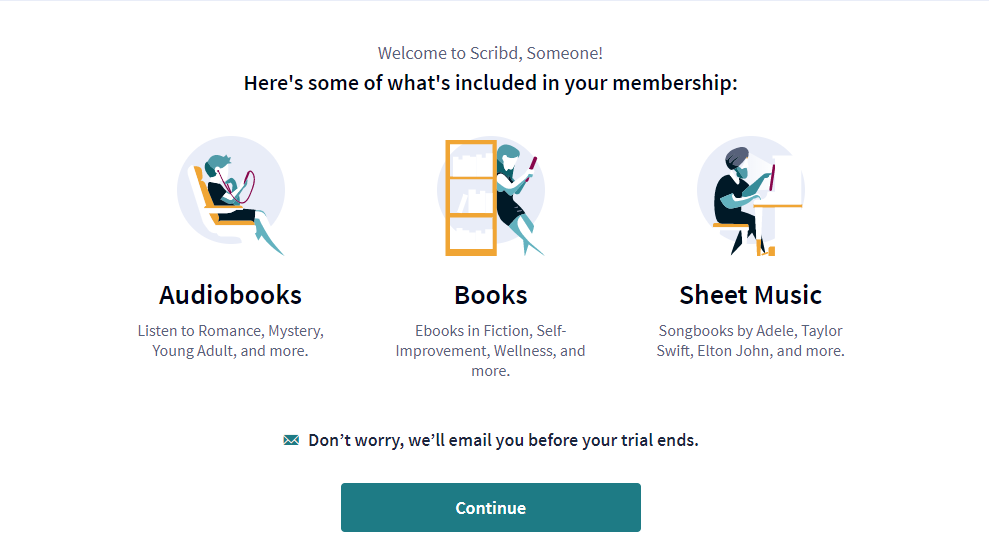Click the "included in your membership" headline
Image resolution: width=989 pixels, height=546 pixels.
[x=490, y=83]
